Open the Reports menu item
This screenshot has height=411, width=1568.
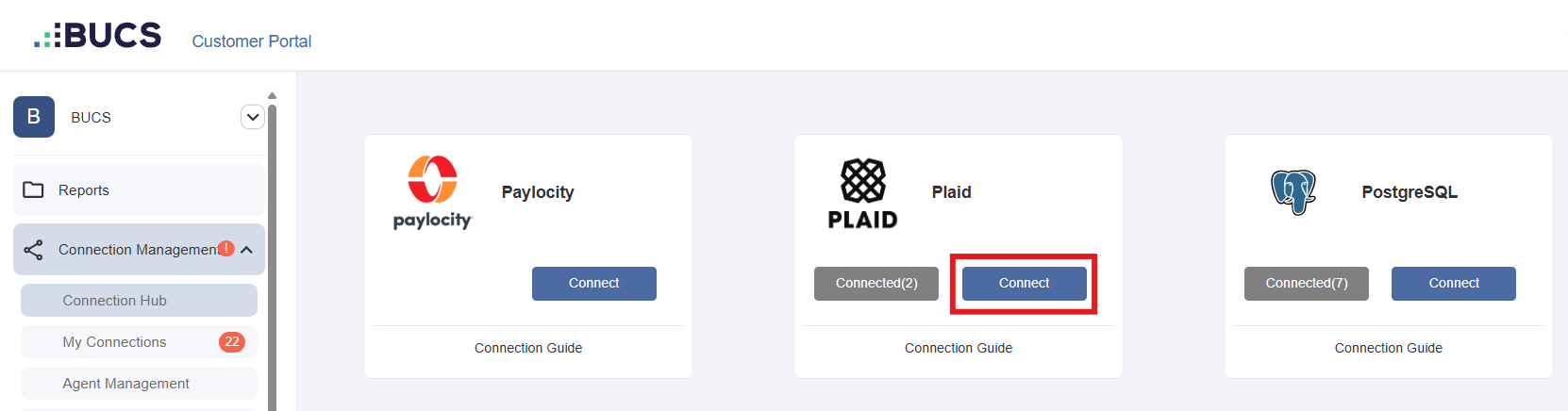tap(139, 190)
